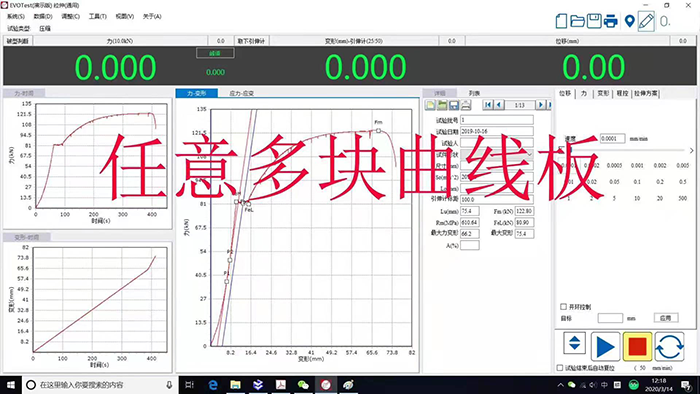The image size is (700, 394).
Task: Open the PDF reader taskbar icon
Action: click(280, 385)
